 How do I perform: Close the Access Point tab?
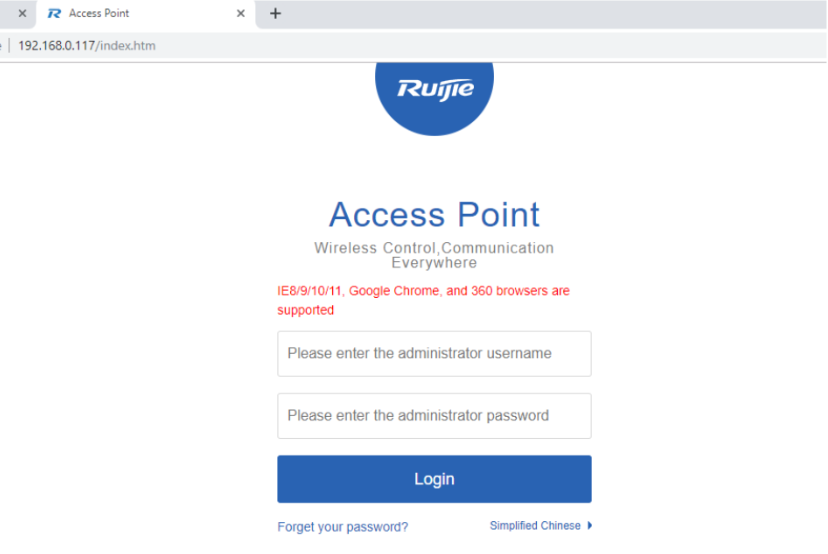[x=240, y=14]
